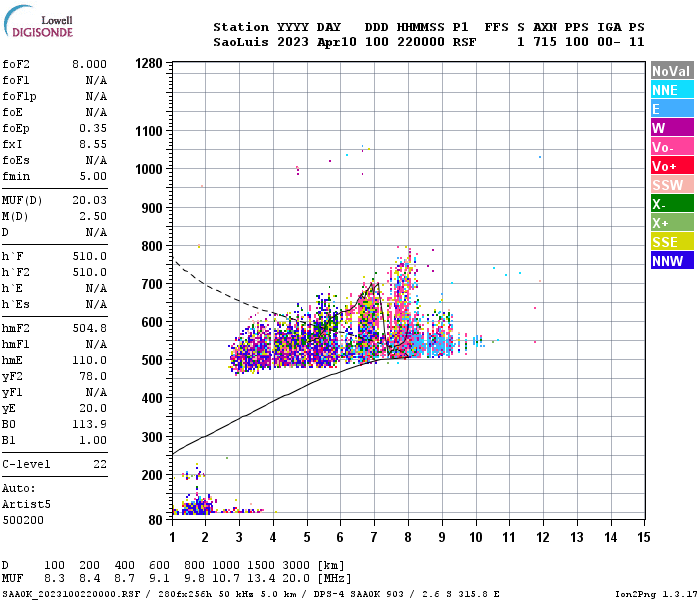Click the SAA0K_2023100220000.RSF file name

(71, 594)
